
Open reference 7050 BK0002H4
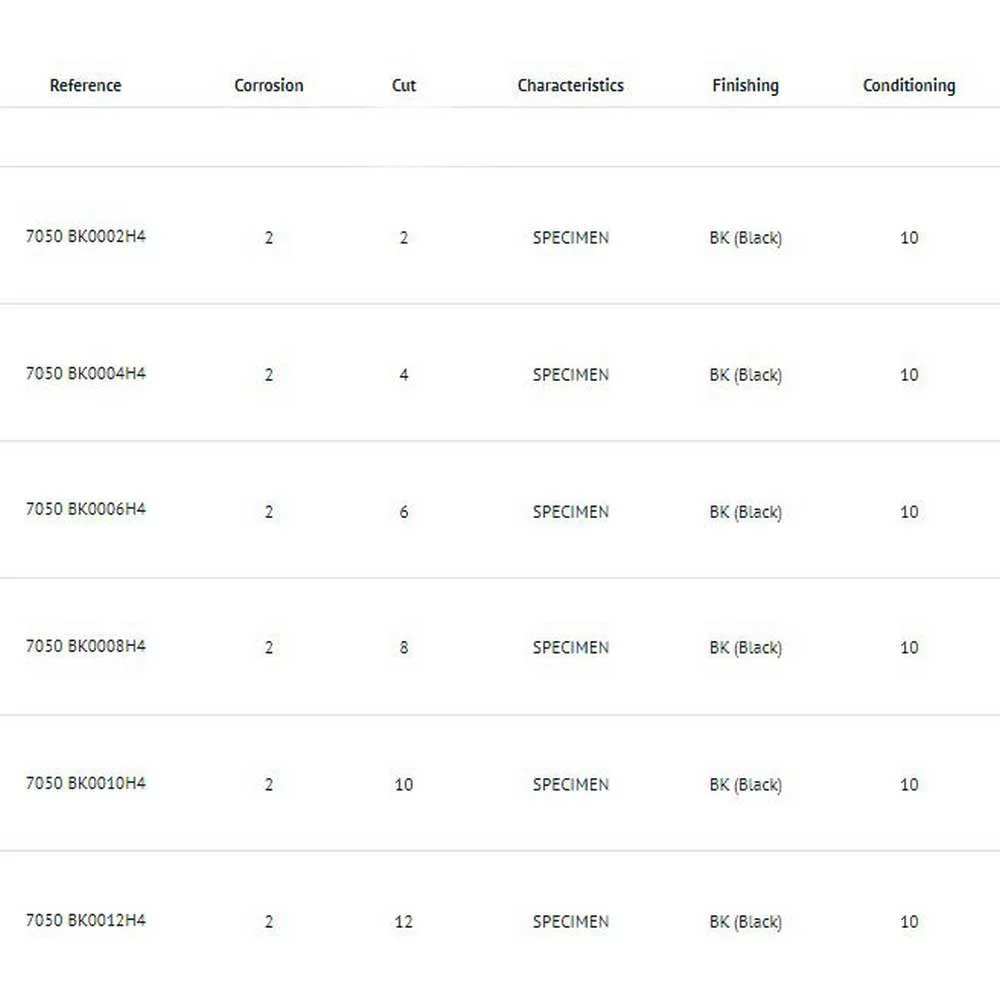pos(85,237)
